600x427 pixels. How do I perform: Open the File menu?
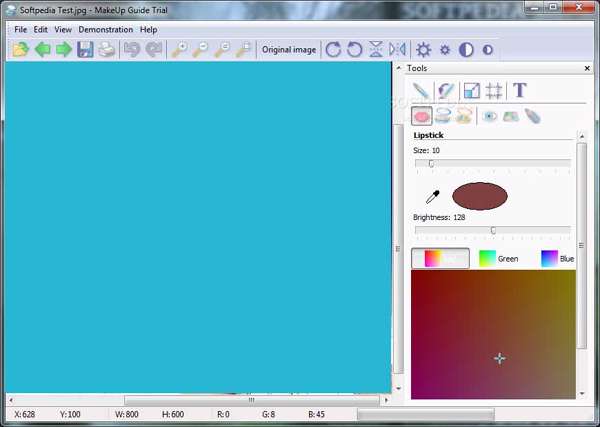pos(20,30)
